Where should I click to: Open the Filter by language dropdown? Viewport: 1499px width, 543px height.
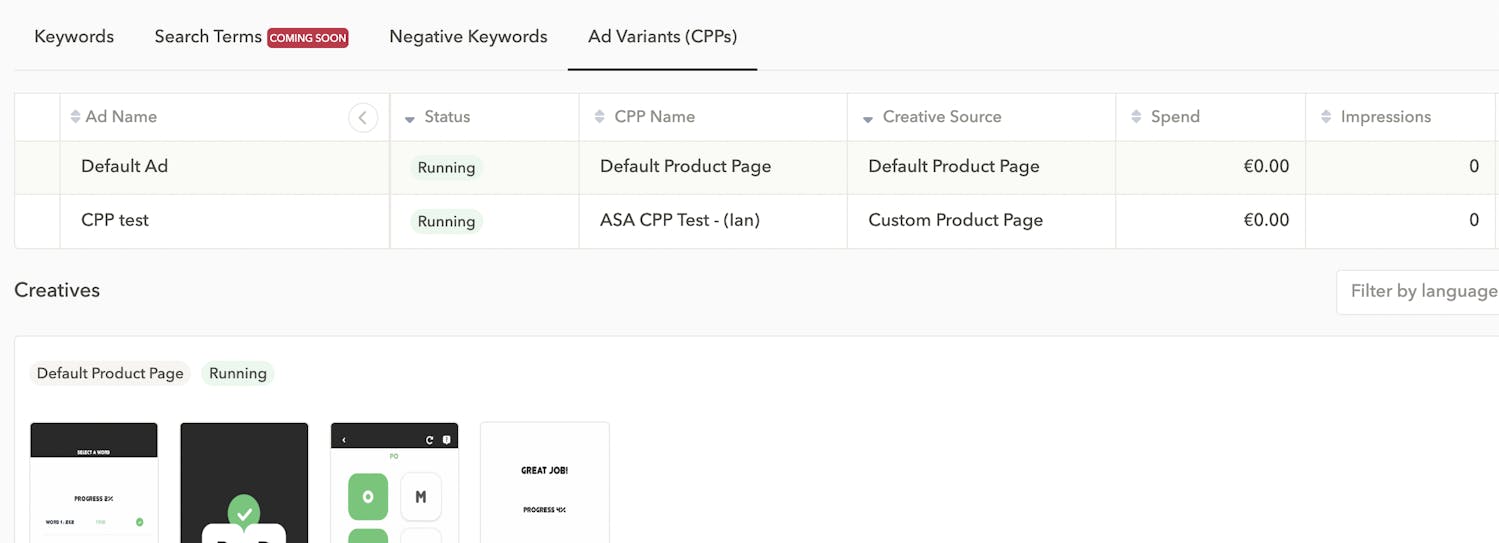tap(1420, 291)
